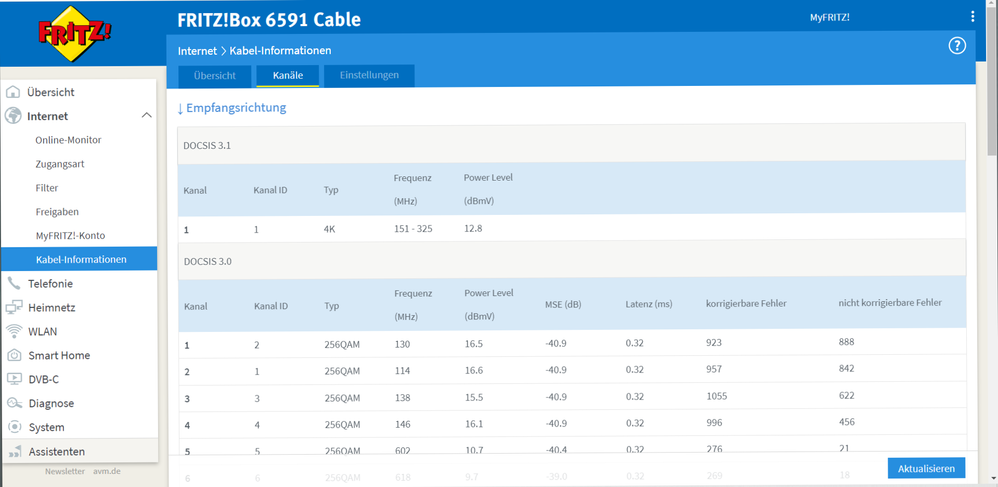This screenshot has height=487, width=998.
Task: Collapse the Internet menu chevron
Action: [x=146, y=116]
